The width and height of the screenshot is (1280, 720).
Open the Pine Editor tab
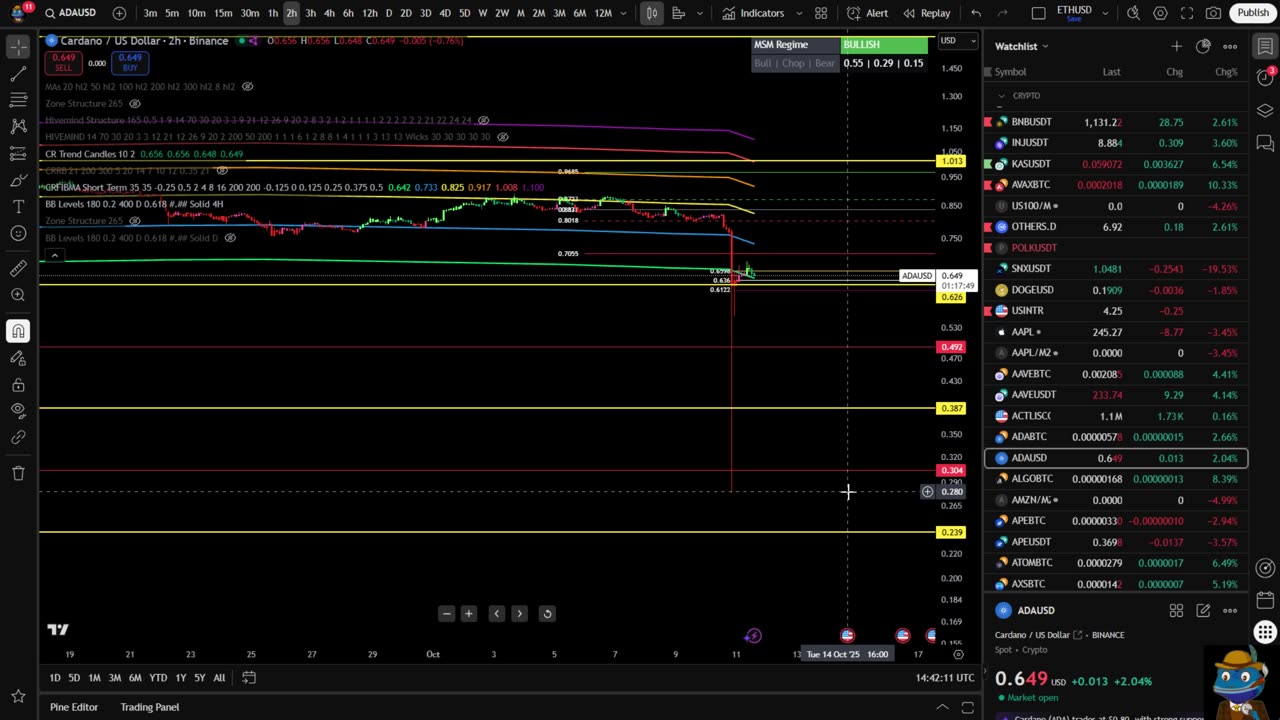tap(74, 707)
